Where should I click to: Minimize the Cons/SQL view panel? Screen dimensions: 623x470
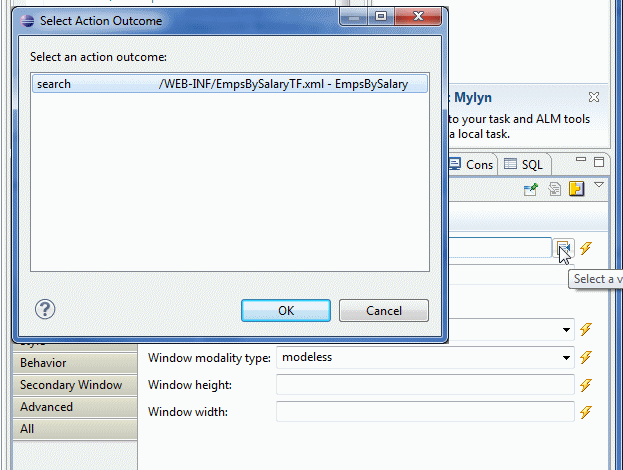coord(581,160)
